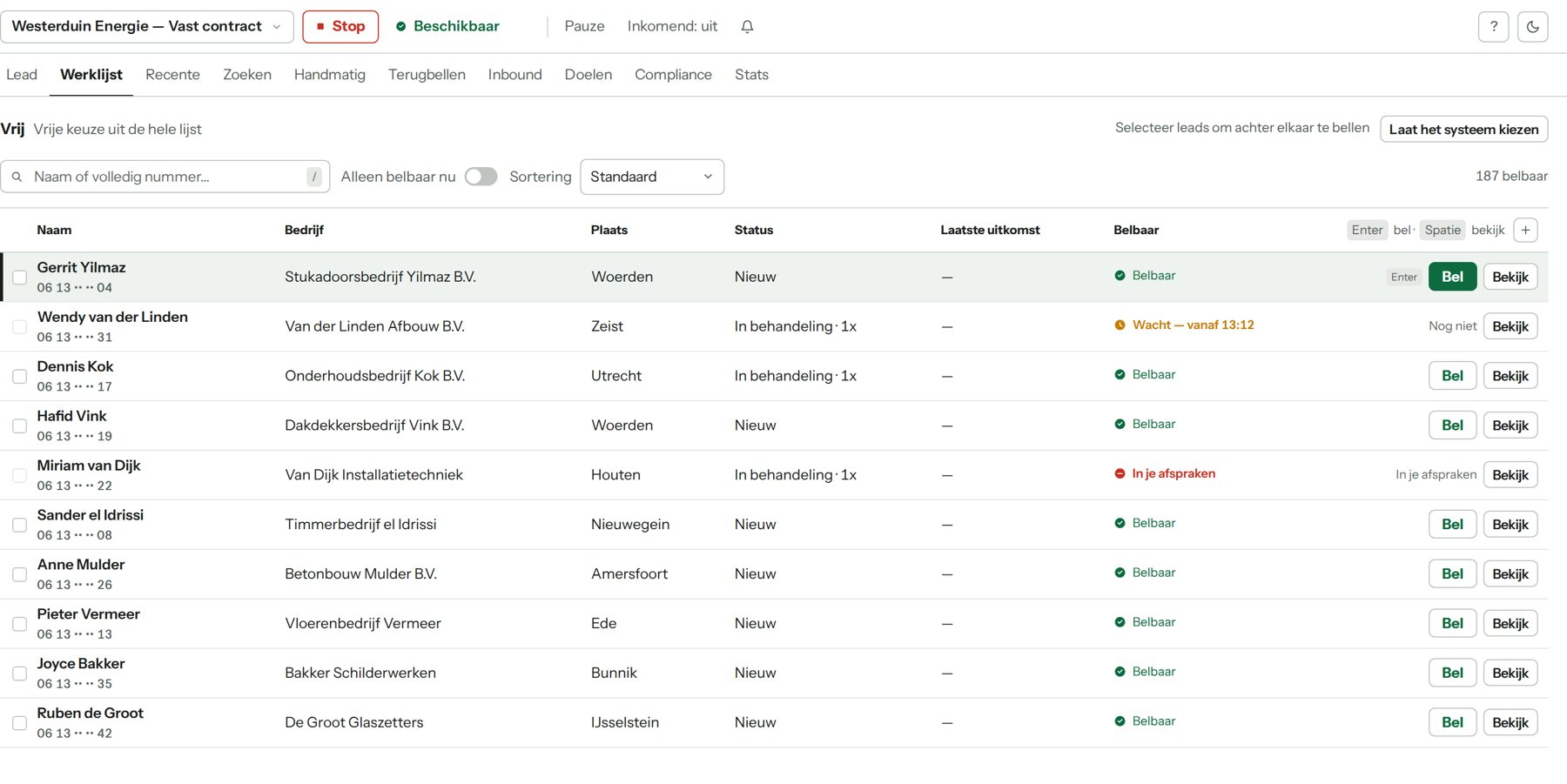Click red blocked icon for Miriam van Dijk
Screen dimensions: 1567x784
point(1120,474)
